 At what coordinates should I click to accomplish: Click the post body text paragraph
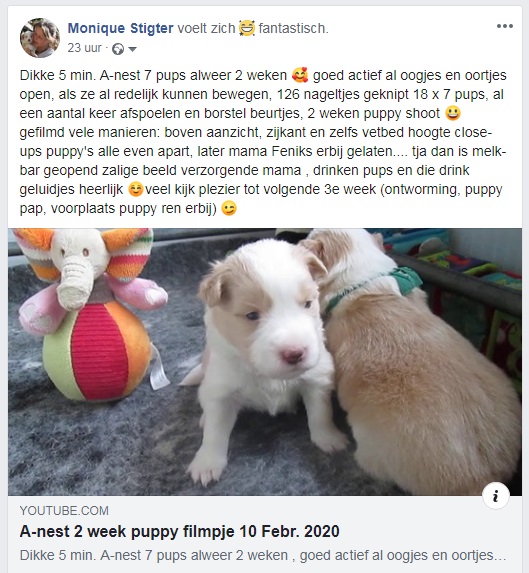click(263, 142)
